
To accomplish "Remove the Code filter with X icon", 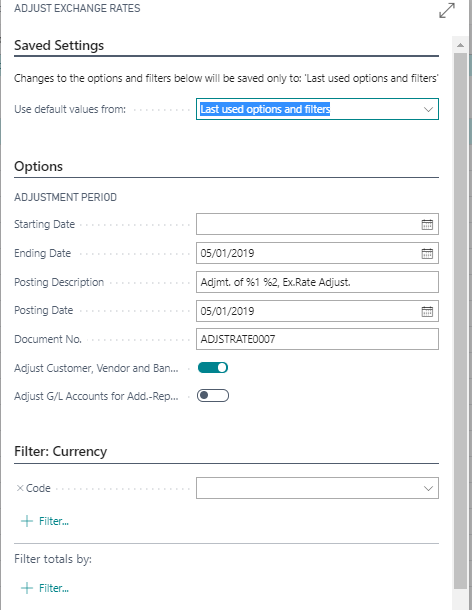I will [20, 488].
